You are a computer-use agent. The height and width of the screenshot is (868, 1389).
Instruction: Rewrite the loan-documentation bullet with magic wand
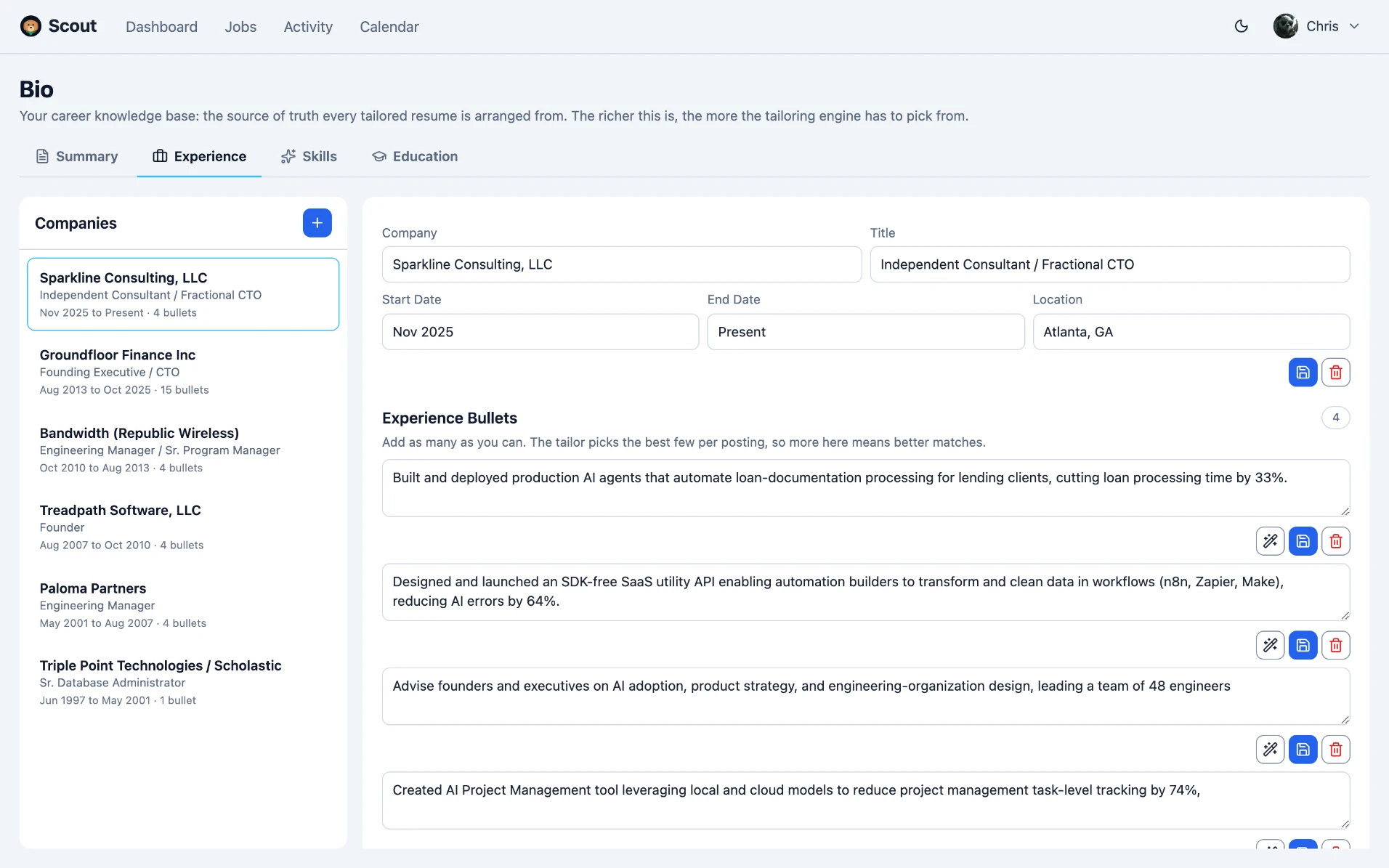coord(1270,541)
